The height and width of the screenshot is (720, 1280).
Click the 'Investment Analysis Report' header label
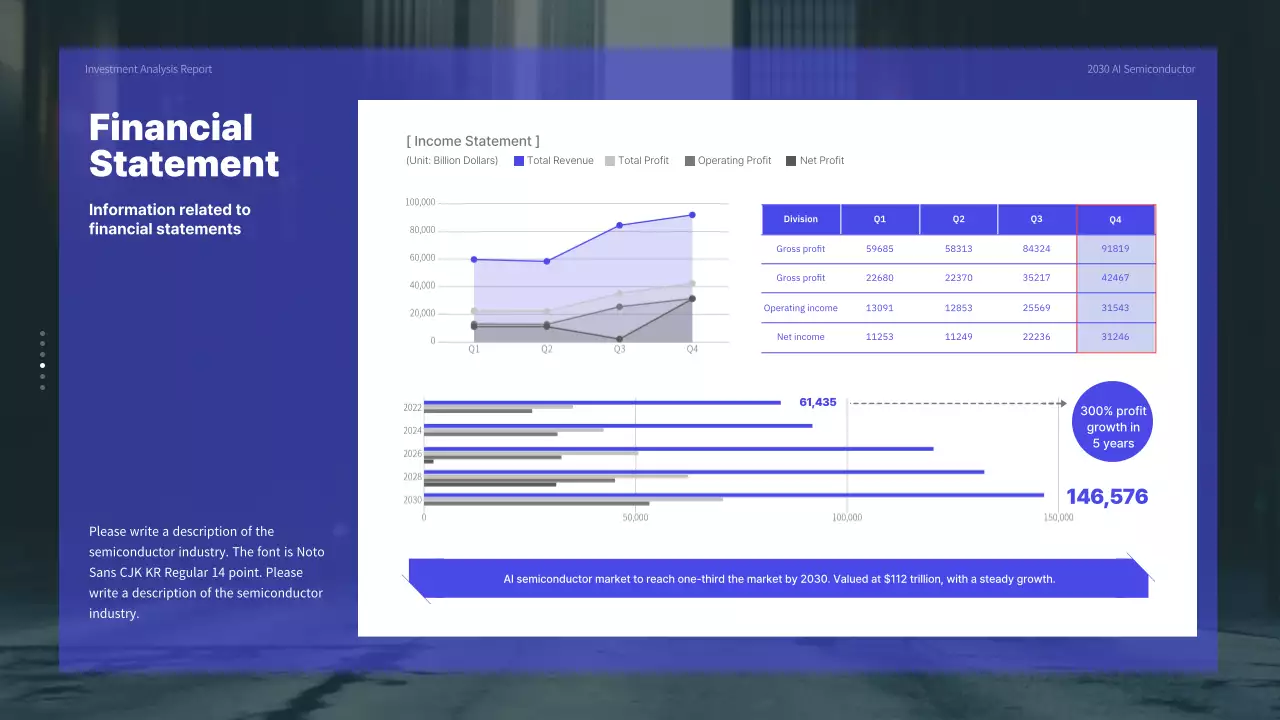click(148, 69)
